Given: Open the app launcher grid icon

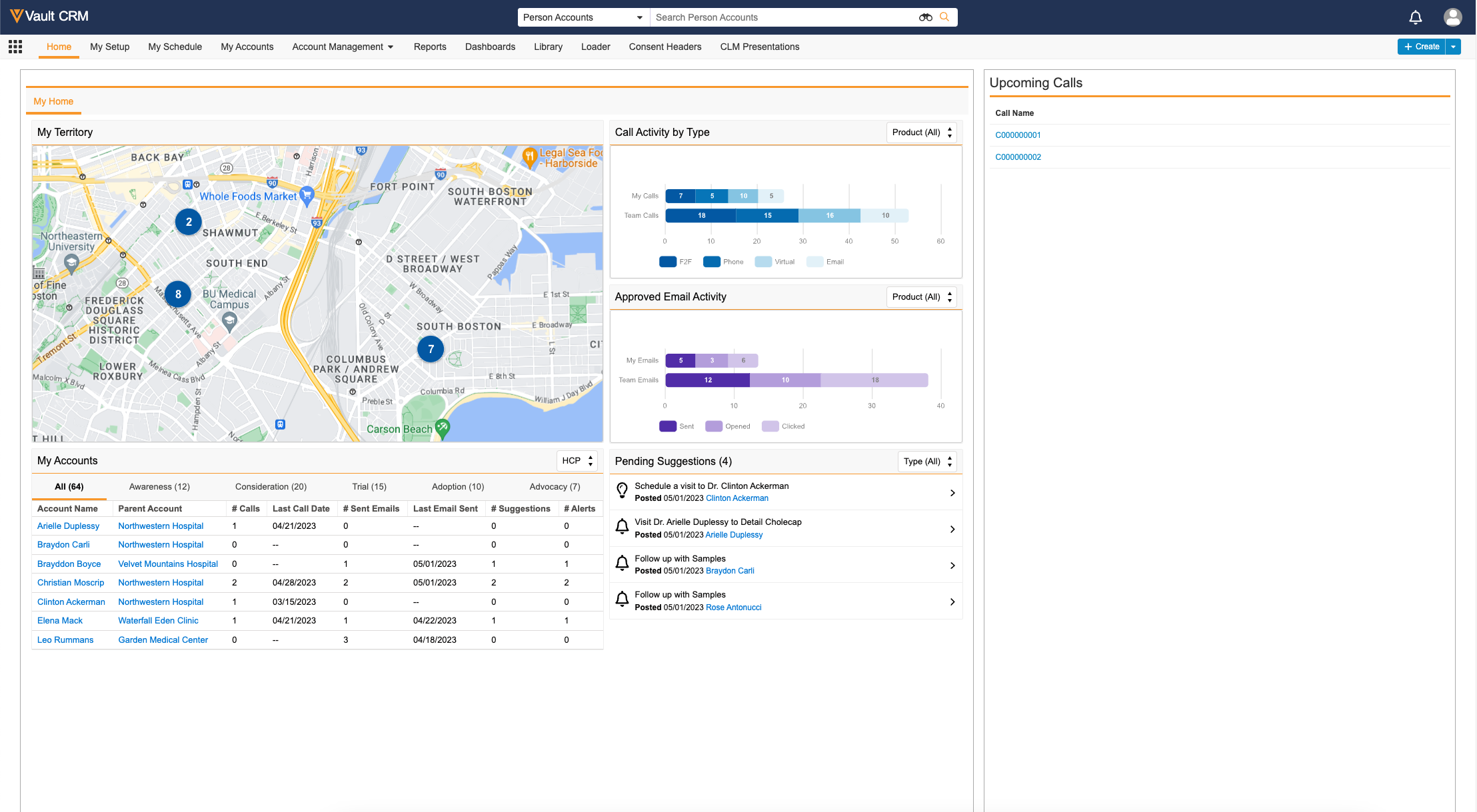Looking at the screenshot, I should 15,47.
